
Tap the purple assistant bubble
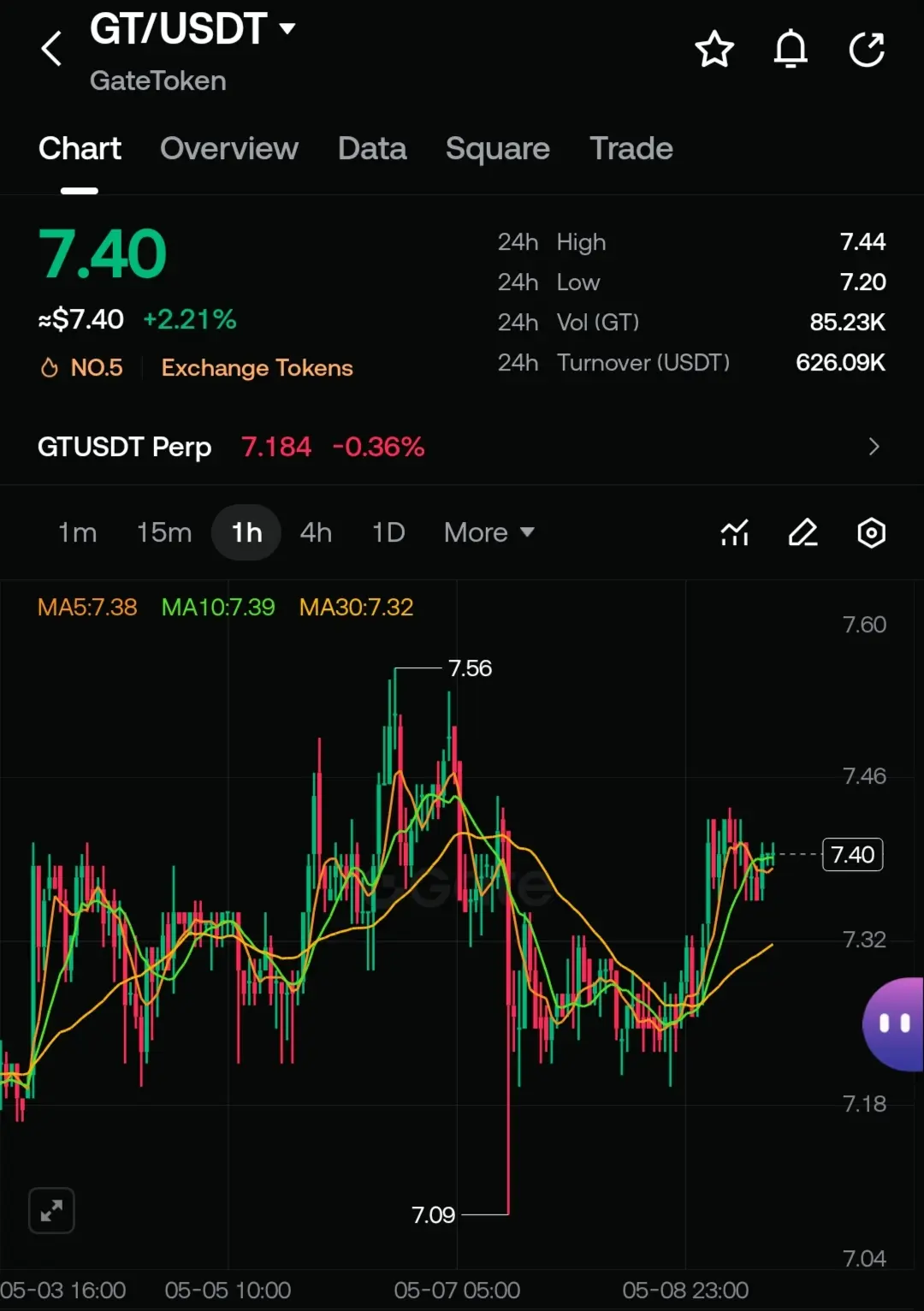tap(893, 1023)
